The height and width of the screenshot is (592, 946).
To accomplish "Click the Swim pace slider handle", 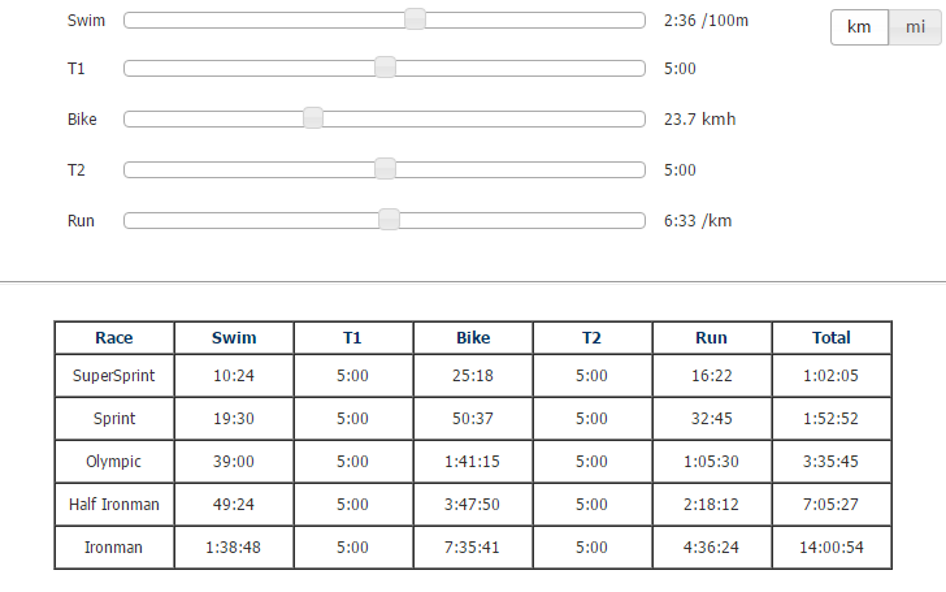I will (415, 20).
